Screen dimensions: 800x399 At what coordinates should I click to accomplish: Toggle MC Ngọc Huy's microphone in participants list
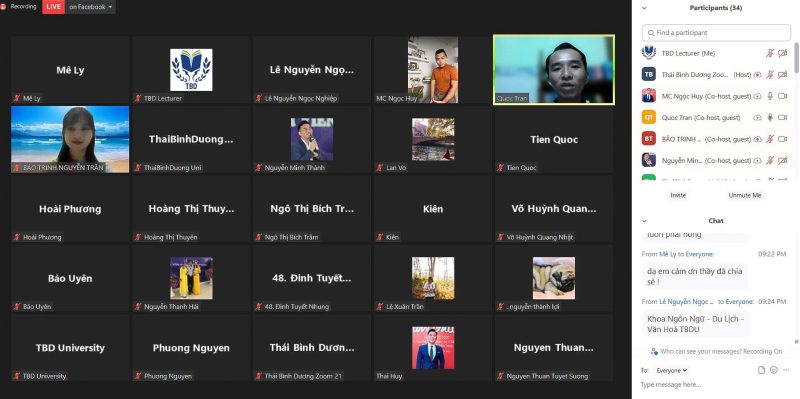[x=770, y=96]
